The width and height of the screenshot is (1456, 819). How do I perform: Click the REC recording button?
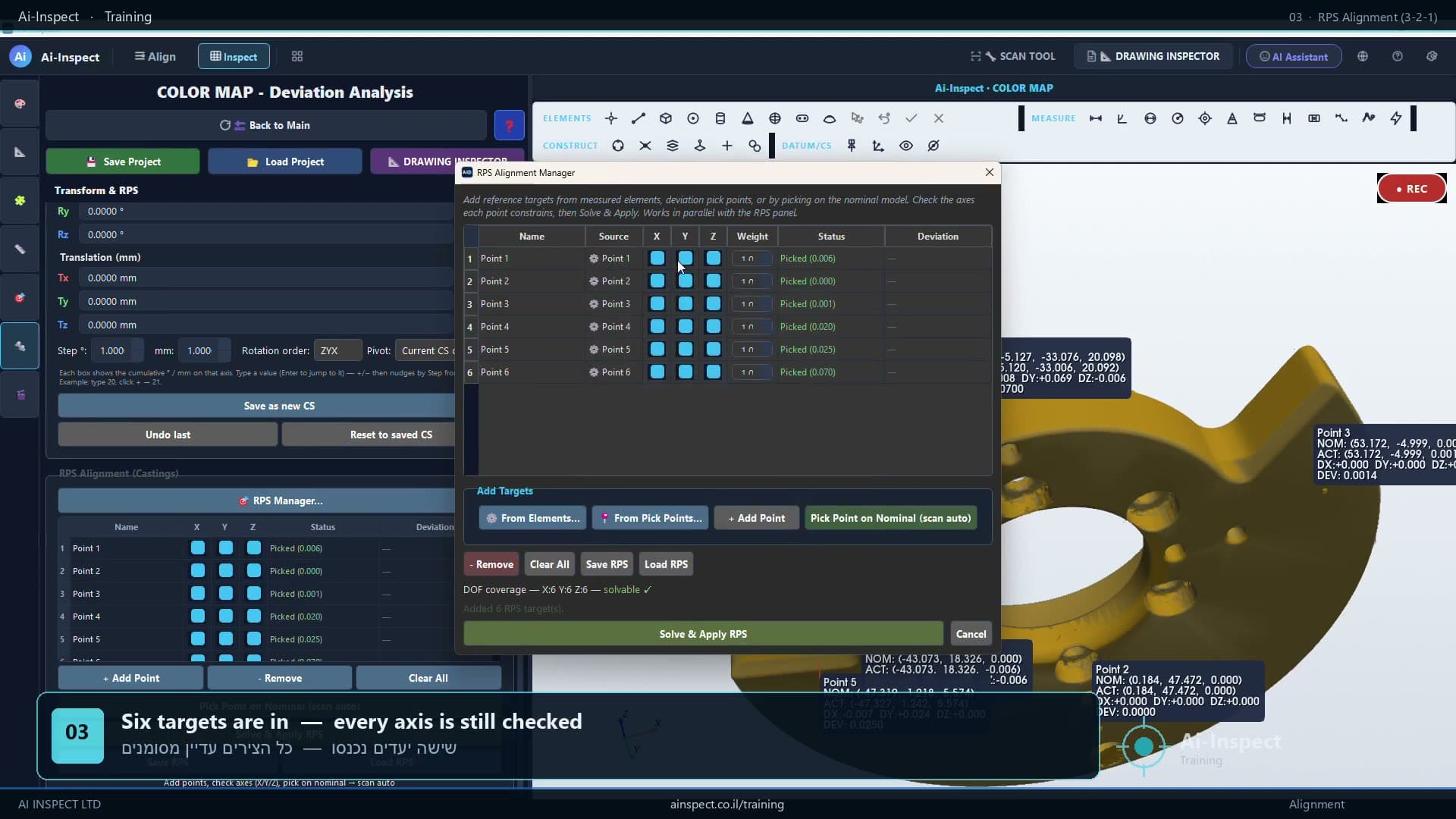(x=1411, y=189)
